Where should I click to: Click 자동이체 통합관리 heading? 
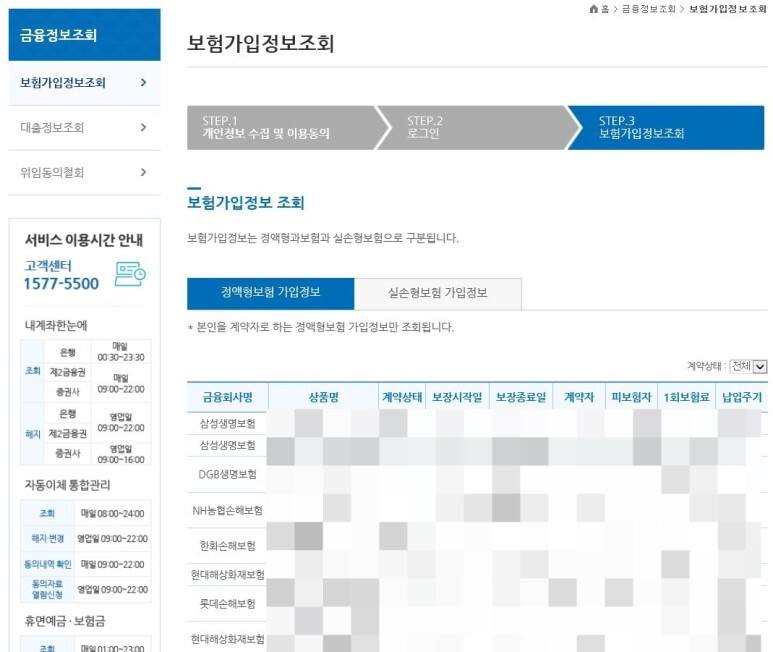68,485
